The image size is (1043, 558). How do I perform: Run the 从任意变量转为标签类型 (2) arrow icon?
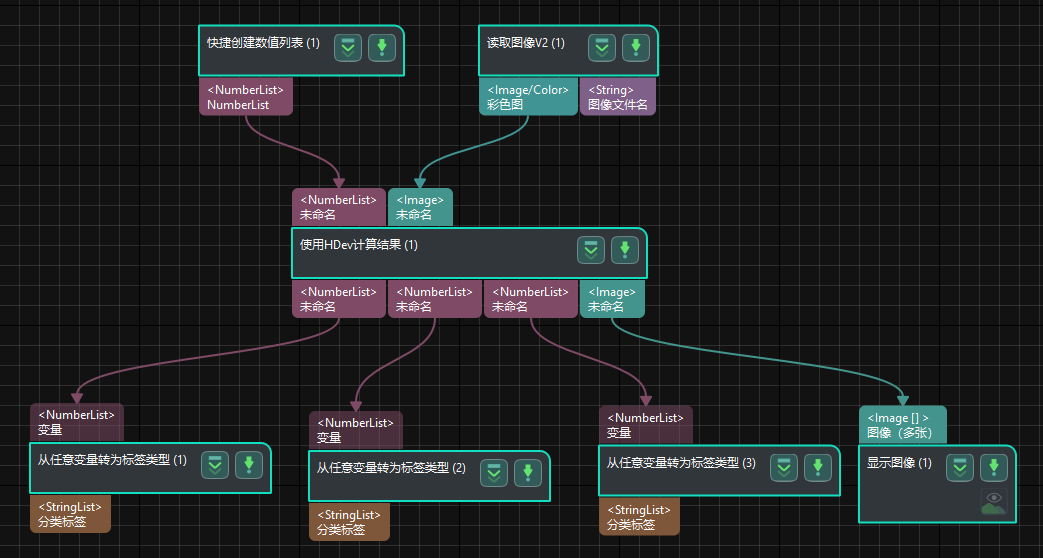(528, 473)
